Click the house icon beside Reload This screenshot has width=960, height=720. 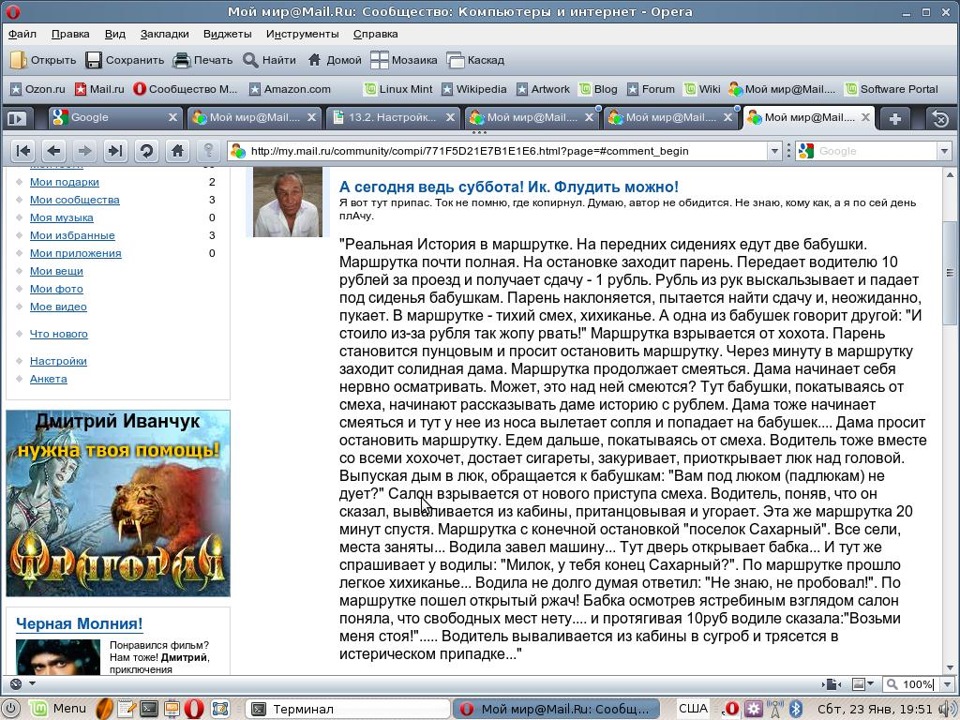tap(178, 151)
